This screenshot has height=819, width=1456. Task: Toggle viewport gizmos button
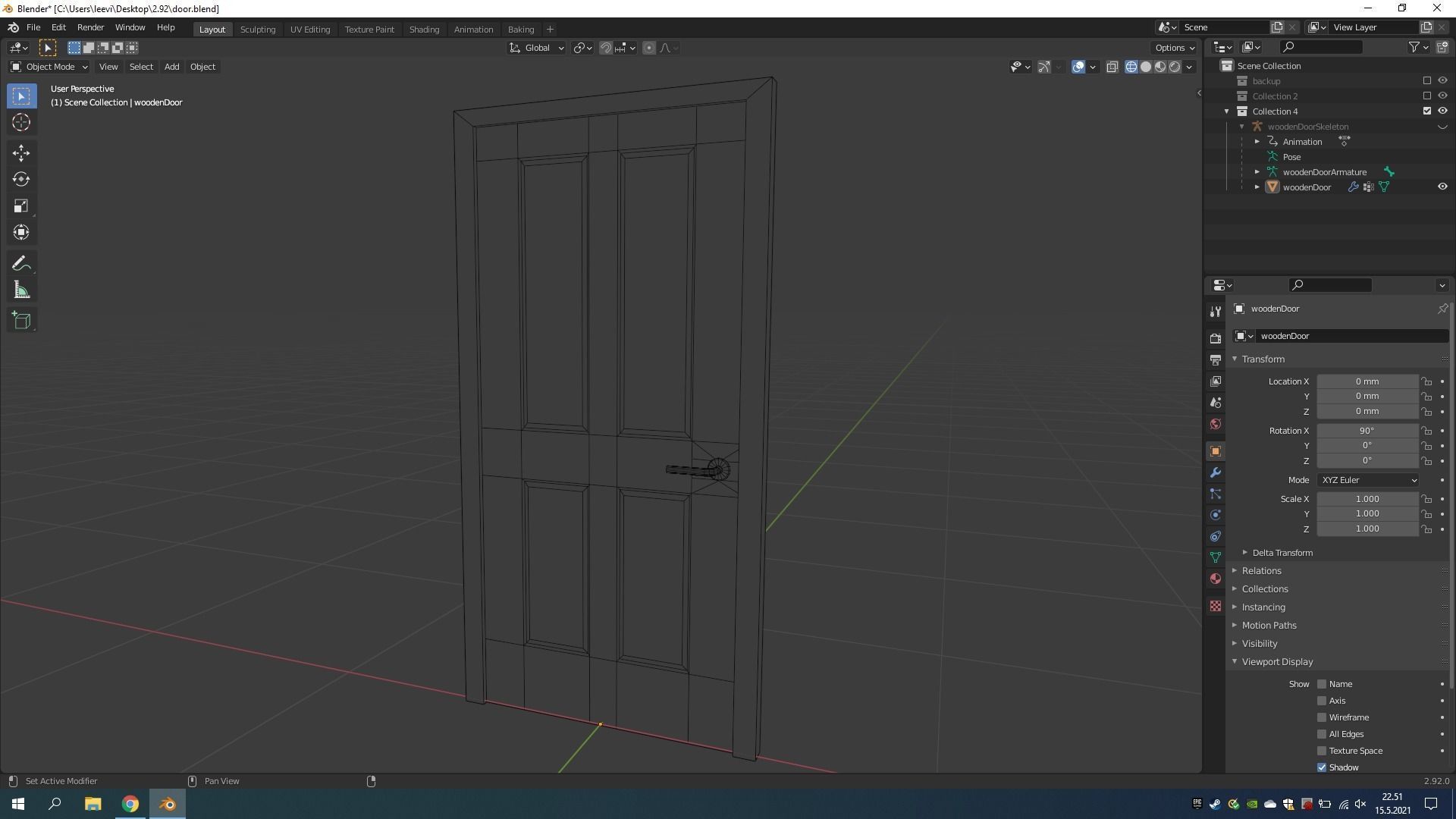point(1044,67)
